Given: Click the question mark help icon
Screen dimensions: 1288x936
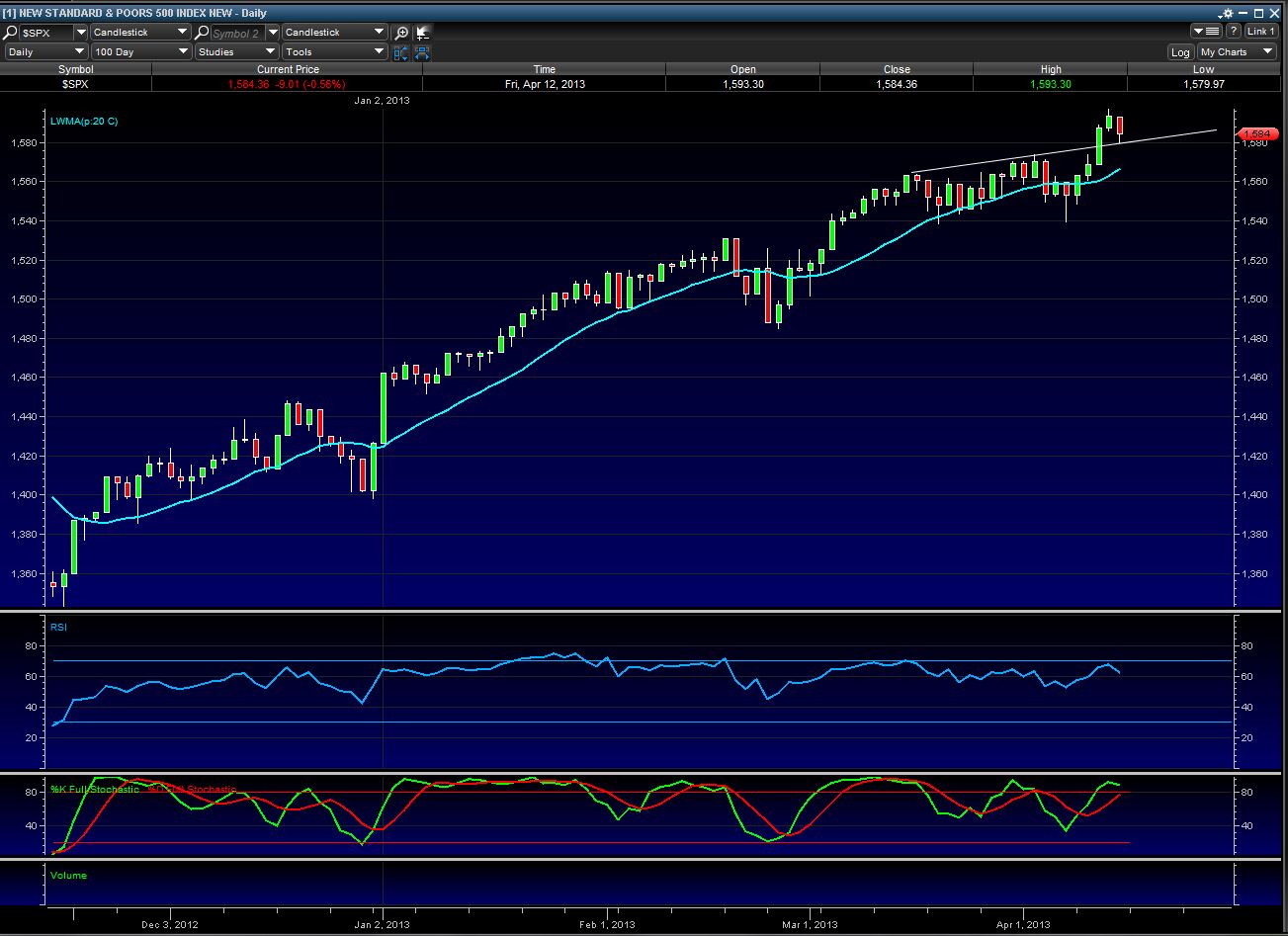Looking at the screenshot, I should (1233, 32).
